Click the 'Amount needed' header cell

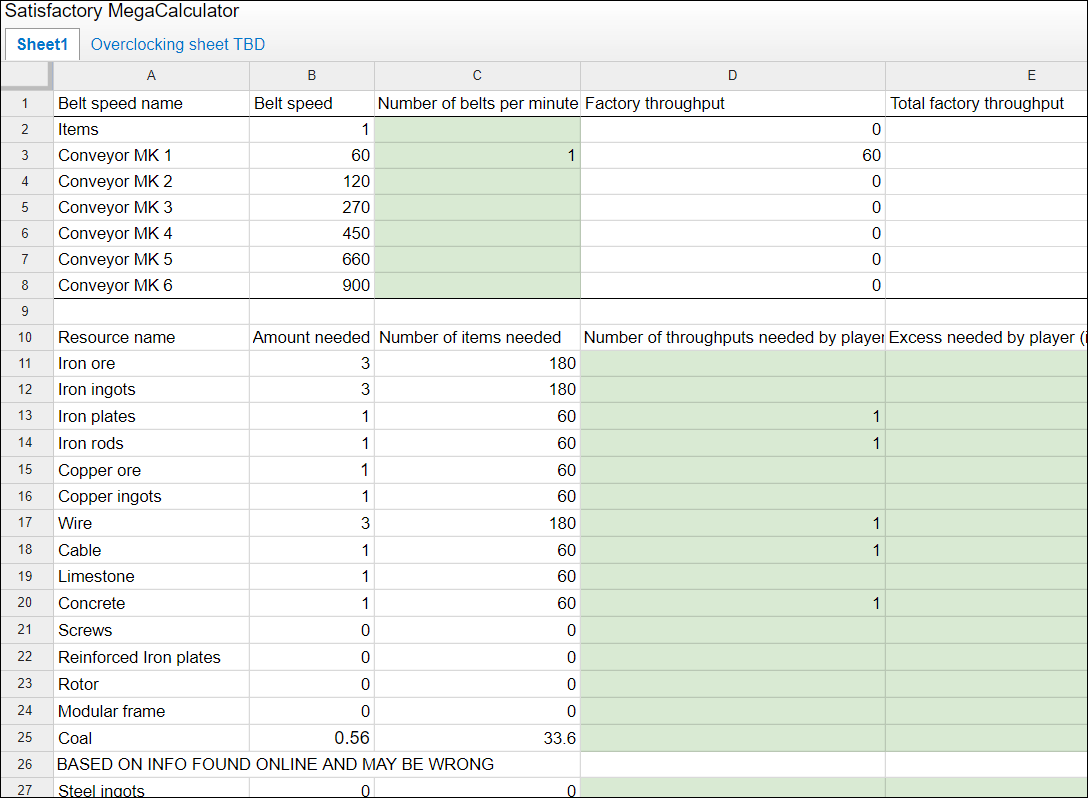(x=312, y=338)
